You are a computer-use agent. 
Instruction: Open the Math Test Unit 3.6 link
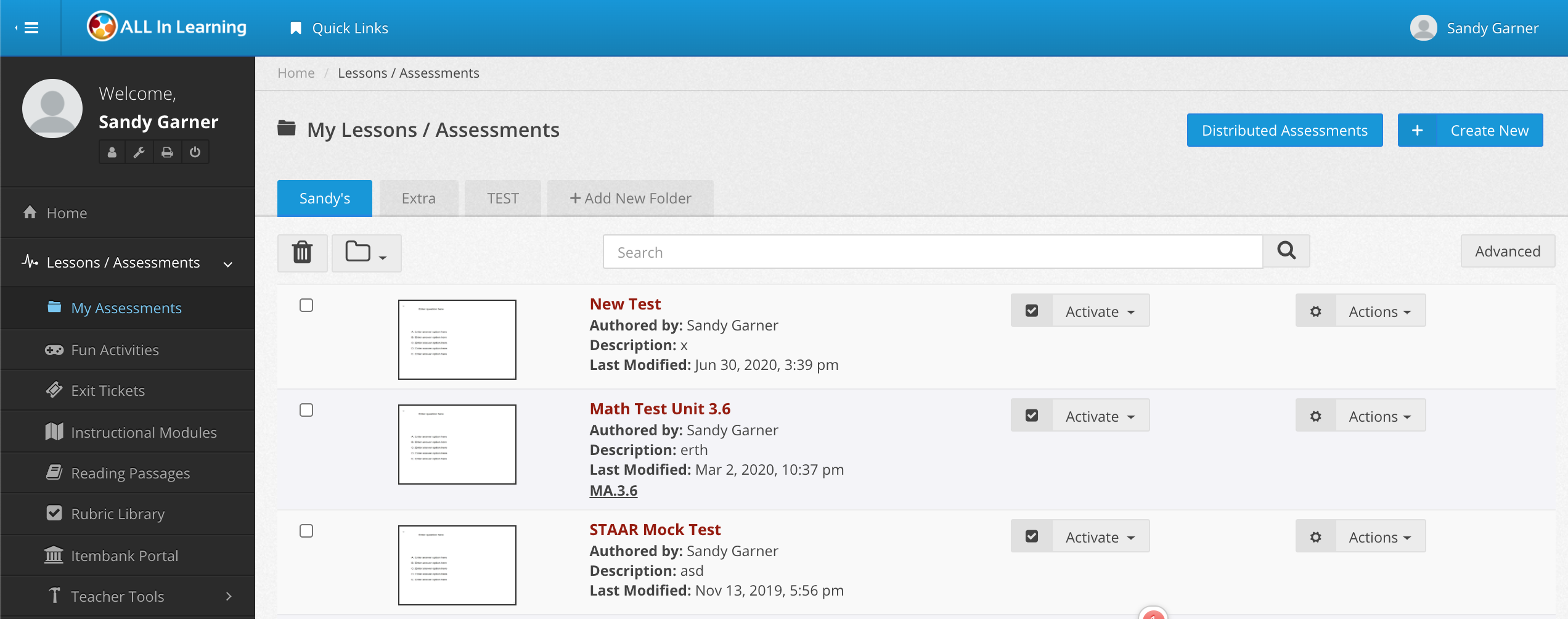pos(660,409)
